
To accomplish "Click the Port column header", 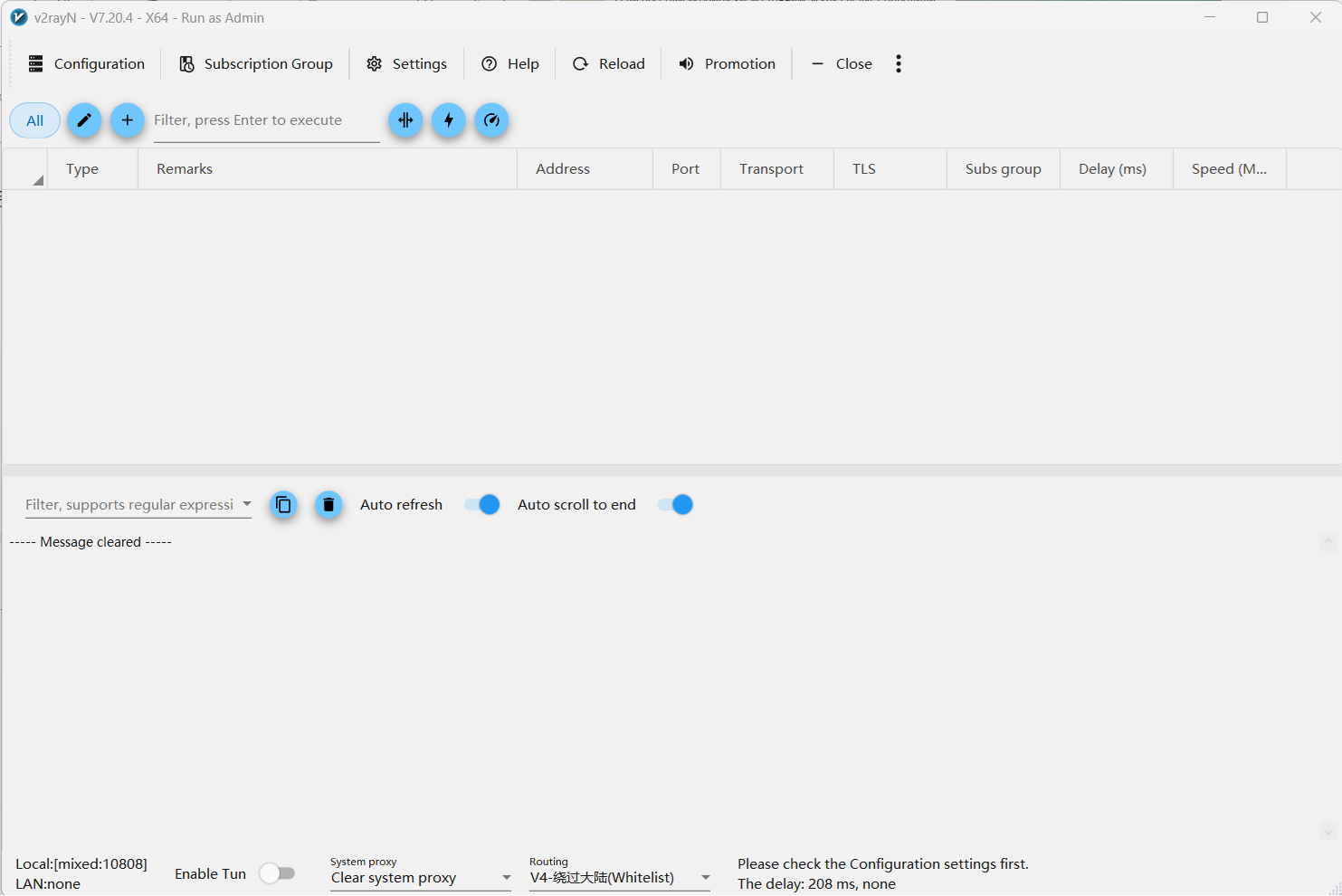I will tap(687, 169).
